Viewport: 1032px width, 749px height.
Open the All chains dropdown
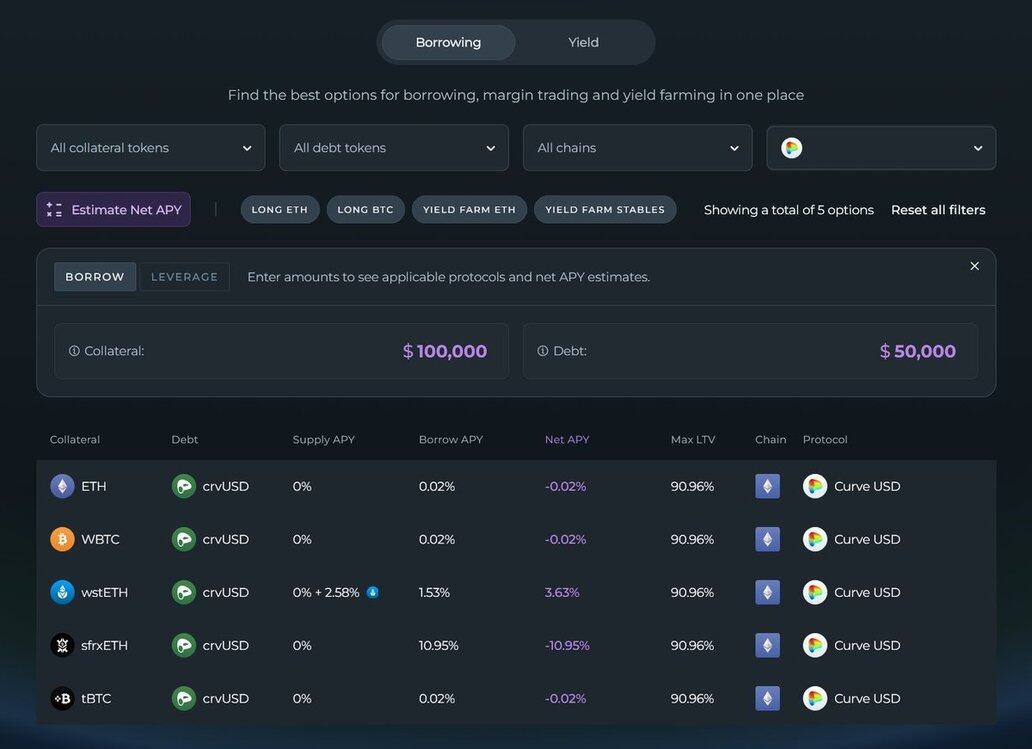[x=637, y=148]
